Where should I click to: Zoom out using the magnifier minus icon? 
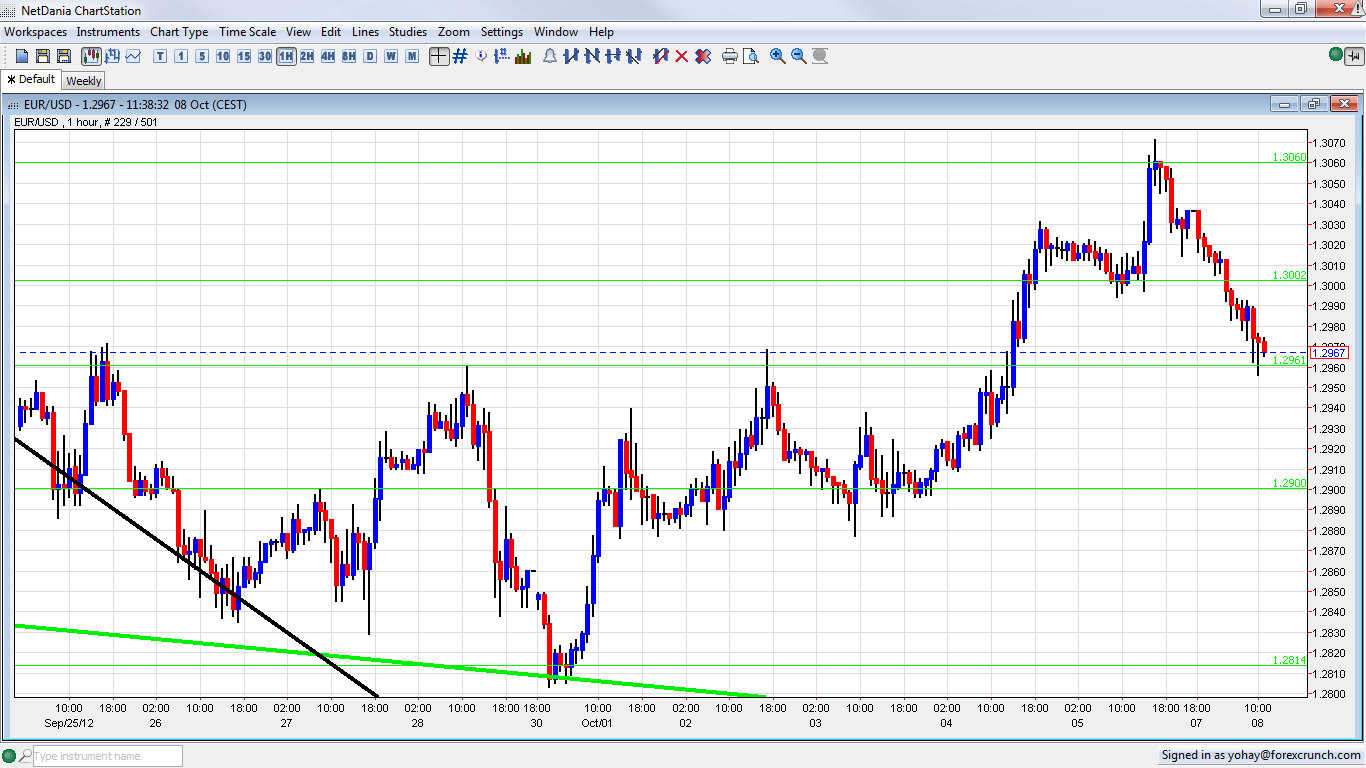click(x=797, y=56)
